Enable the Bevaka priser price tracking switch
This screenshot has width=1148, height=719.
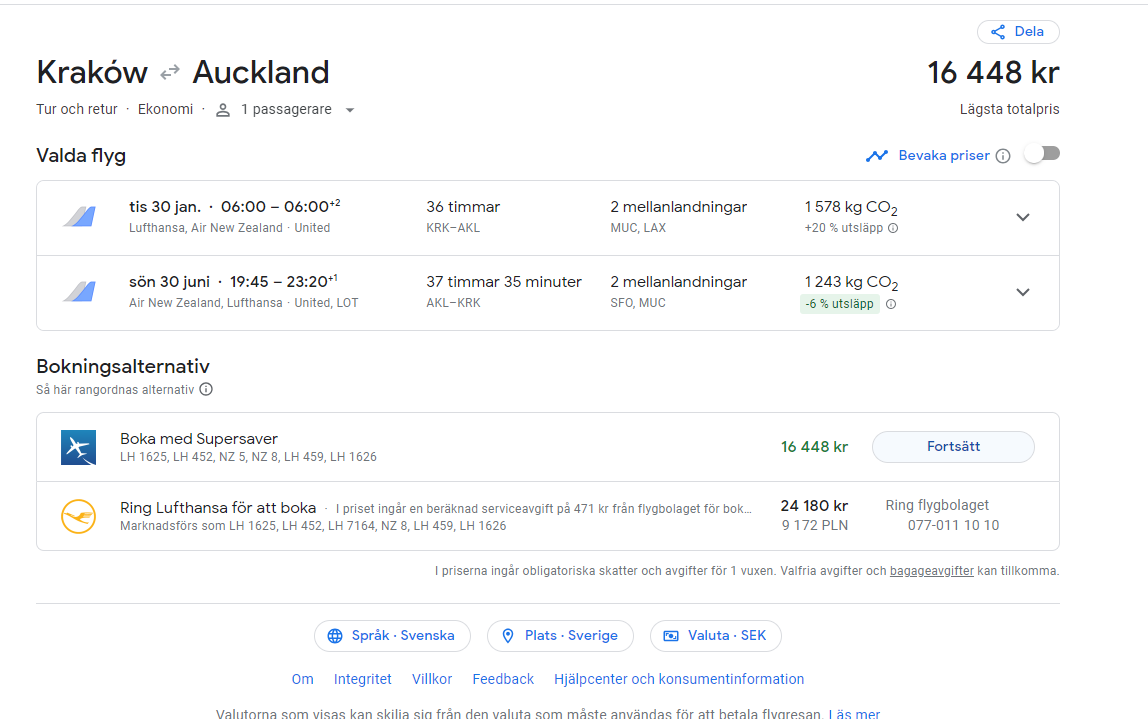1042,154
